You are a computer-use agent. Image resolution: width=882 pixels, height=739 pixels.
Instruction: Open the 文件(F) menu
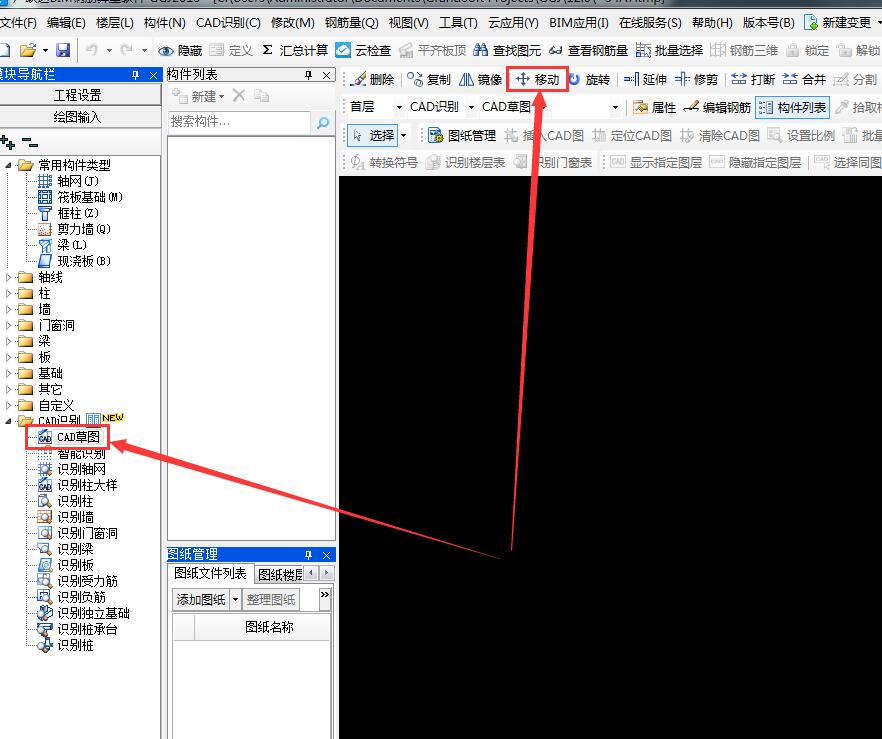point(18,23)
